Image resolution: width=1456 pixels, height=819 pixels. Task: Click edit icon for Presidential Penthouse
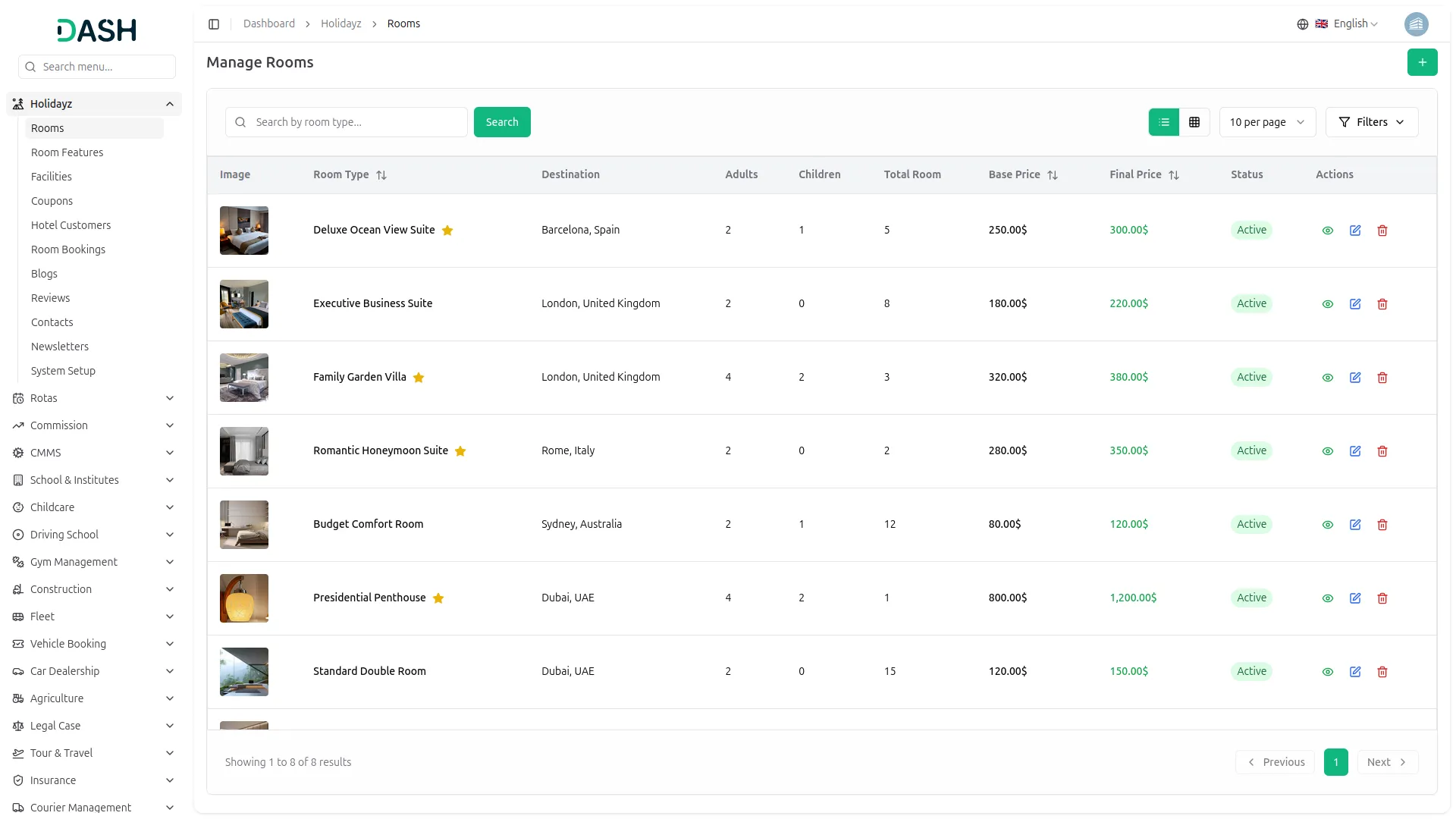pos(1354,598)
